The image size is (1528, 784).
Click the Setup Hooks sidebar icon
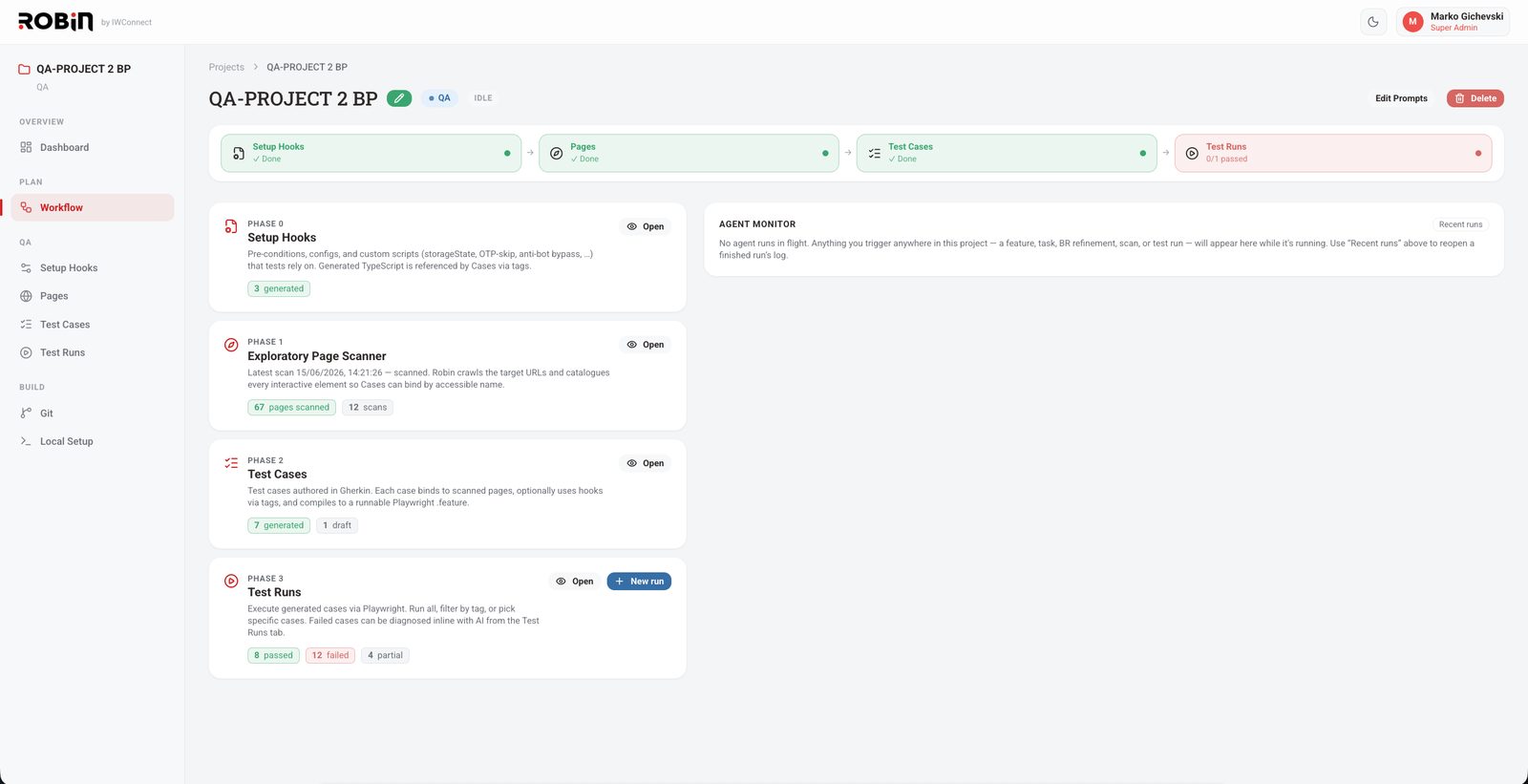click(26, 268)
